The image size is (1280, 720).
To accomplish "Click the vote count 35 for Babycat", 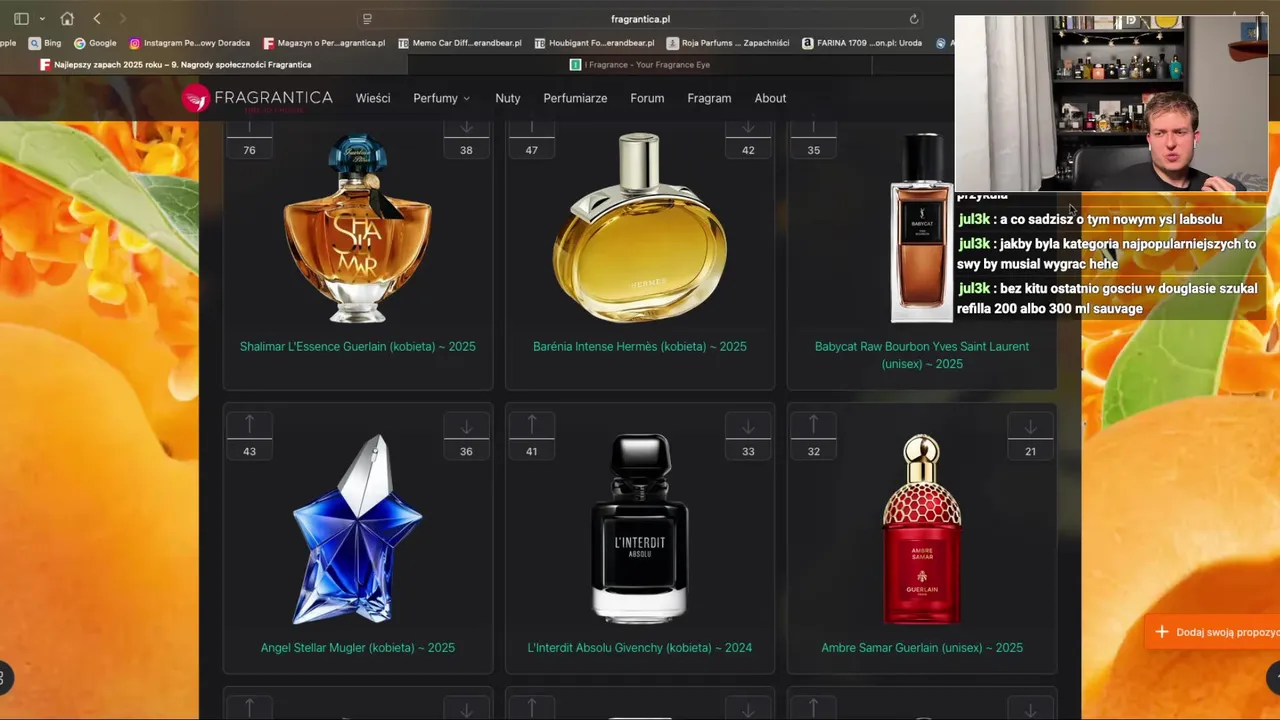I will point(813,150).
